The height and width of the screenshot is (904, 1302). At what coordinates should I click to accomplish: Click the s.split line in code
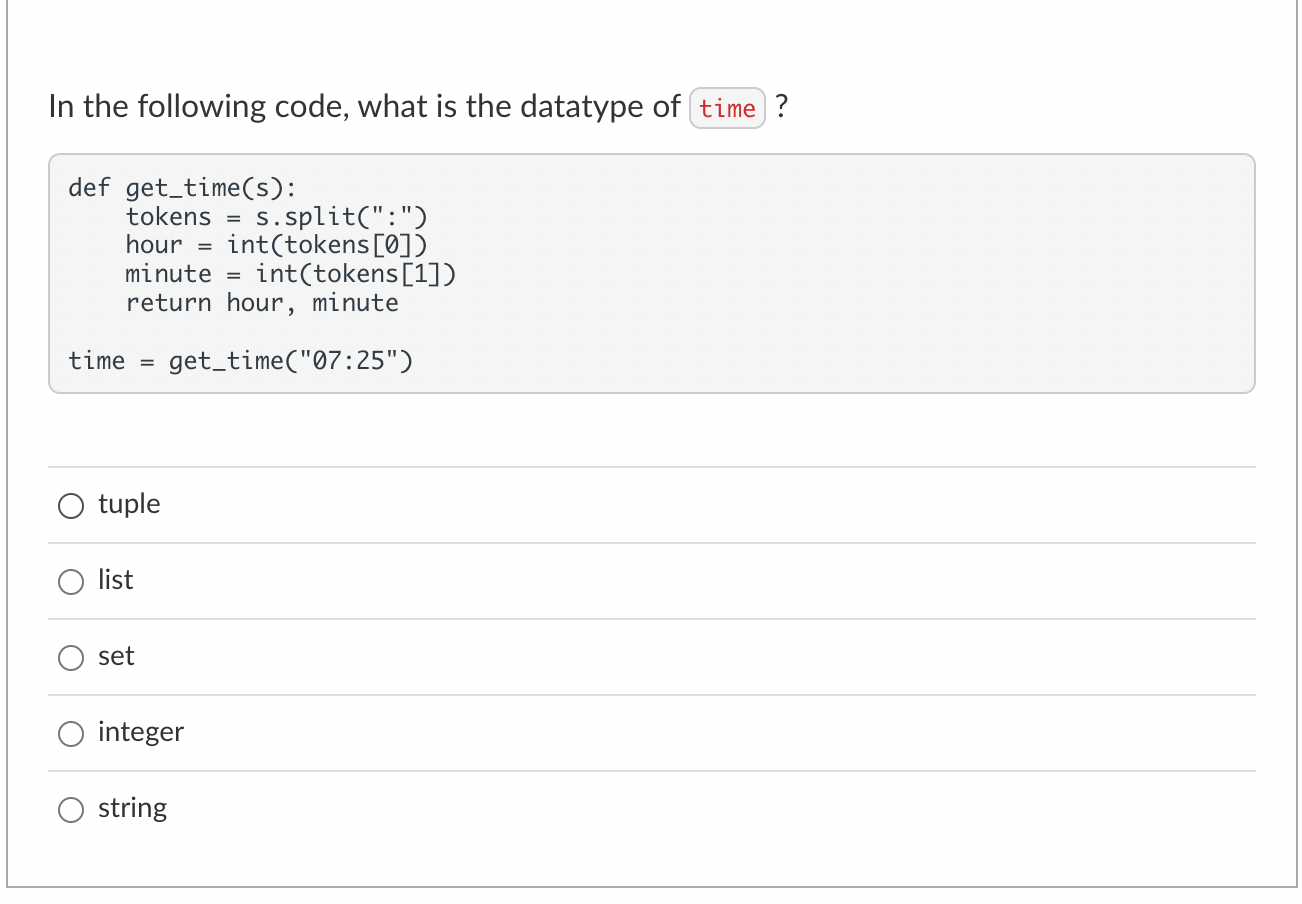(x=277, y=216)
